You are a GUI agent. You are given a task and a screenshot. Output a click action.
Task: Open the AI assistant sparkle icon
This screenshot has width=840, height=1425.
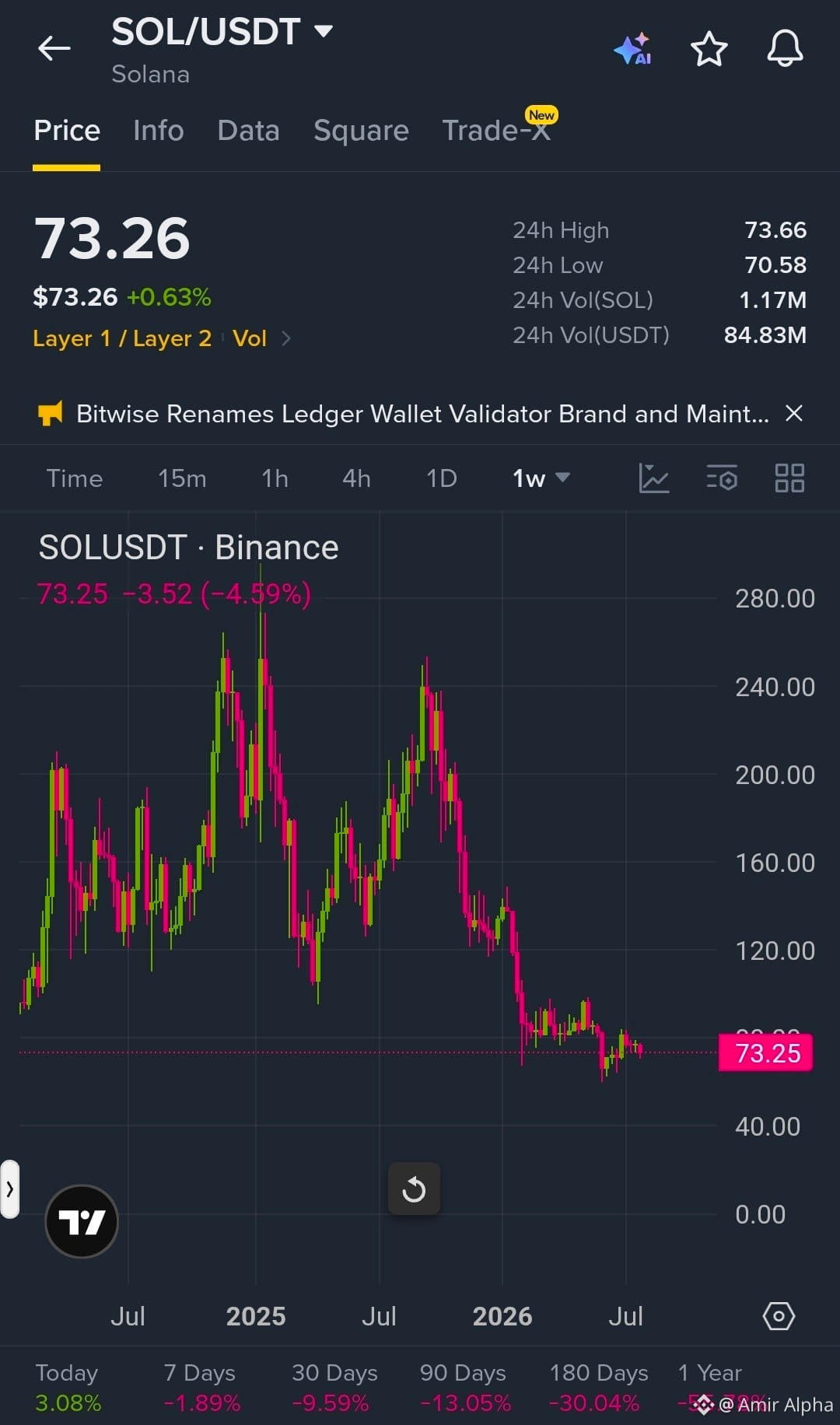632,48
